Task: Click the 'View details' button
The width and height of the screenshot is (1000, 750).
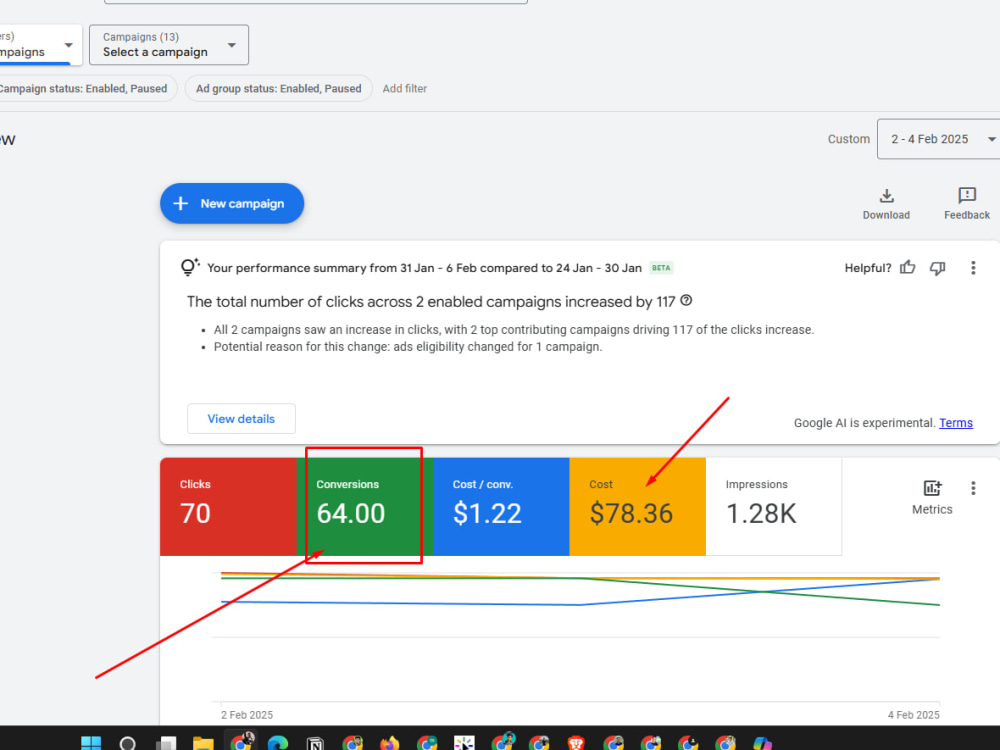Action: pyautogui.click(x=241, y=419)
